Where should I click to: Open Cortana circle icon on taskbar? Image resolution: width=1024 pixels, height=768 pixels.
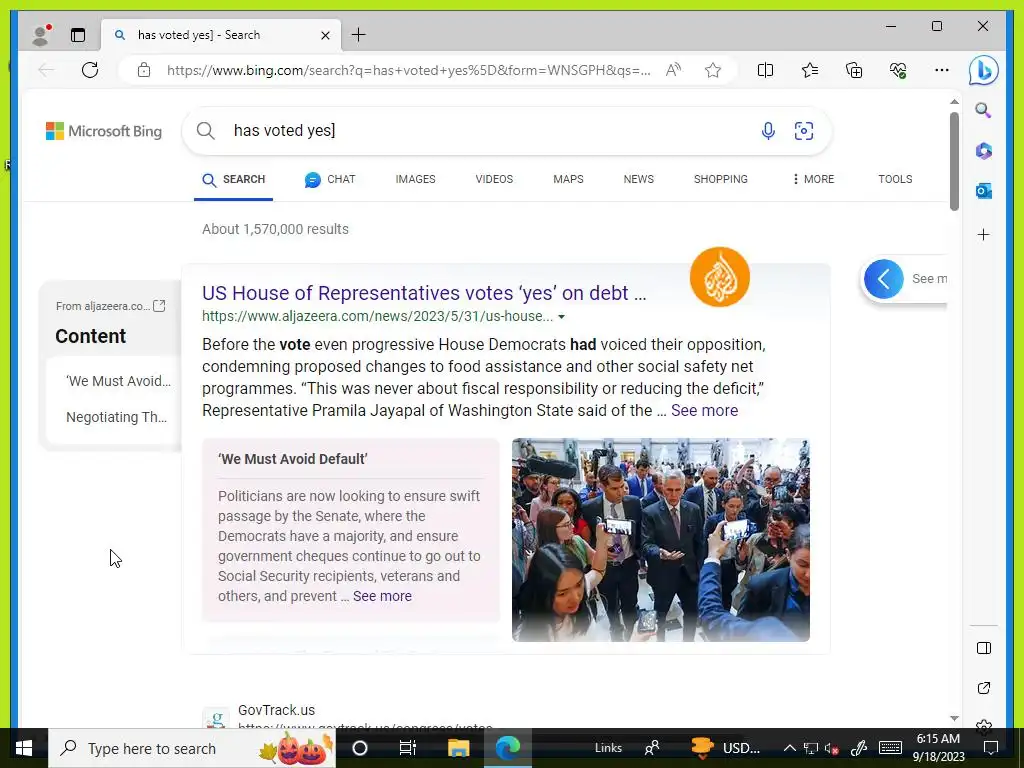point(360,748)
